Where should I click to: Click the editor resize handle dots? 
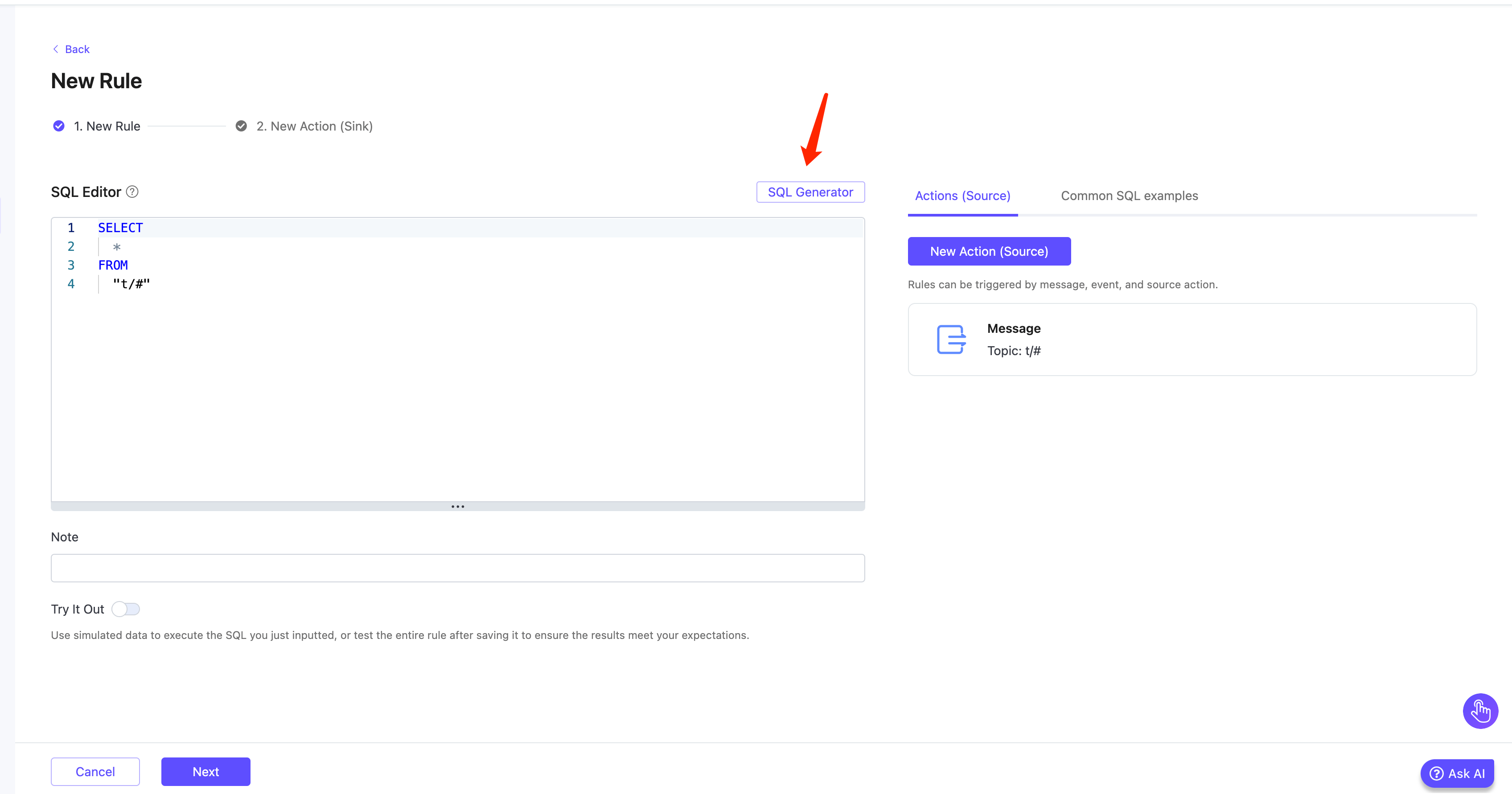458,507
